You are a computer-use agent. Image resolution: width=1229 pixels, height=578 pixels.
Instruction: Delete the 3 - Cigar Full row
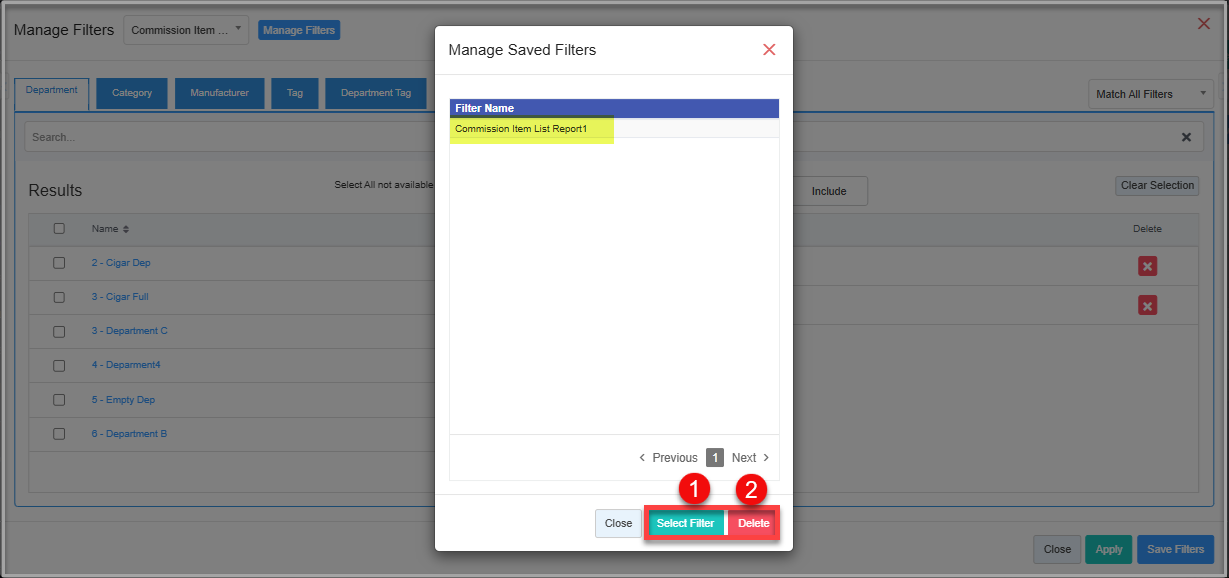click(1147, 305)
